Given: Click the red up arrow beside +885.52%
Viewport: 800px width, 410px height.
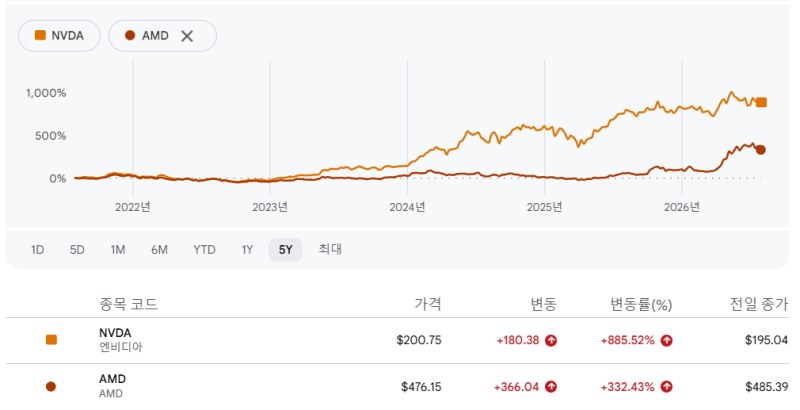Looking at the screenshot, I should click(666, 340).
